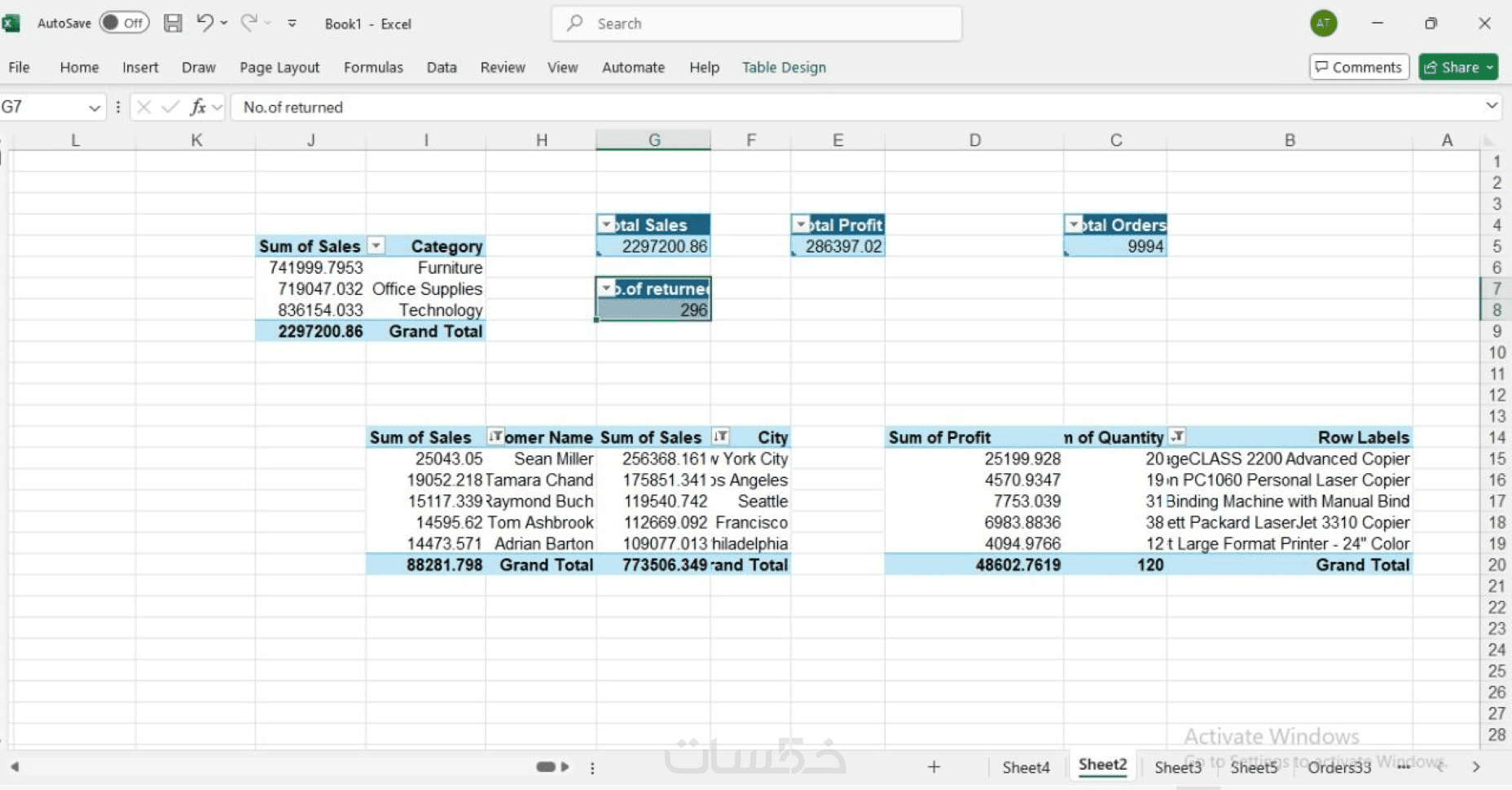This screenshot has height=790, width=1512.
Task: Open the Table Design tab
Action: [x=784, y=68]
